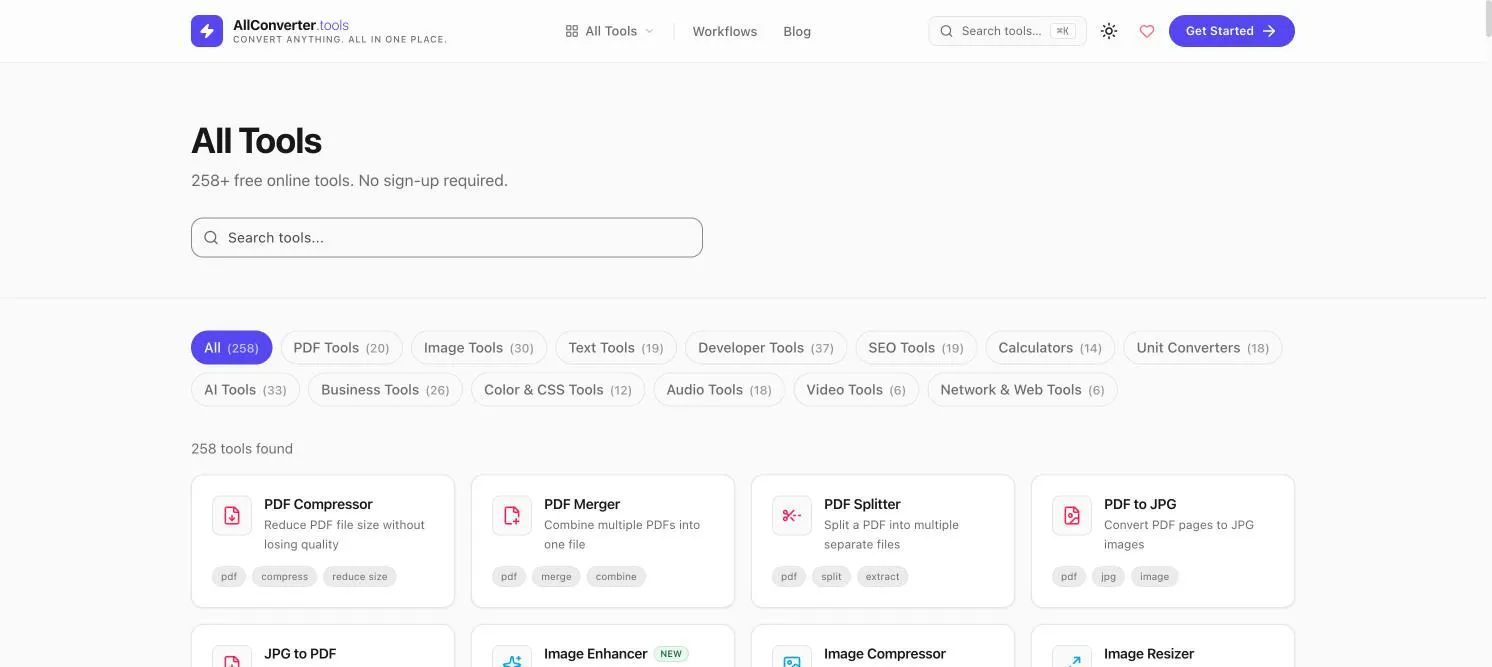1492x667 pixels.
Task: Click the "jpg" tag on PDF to JPG
Action: tap(1108, 577)
